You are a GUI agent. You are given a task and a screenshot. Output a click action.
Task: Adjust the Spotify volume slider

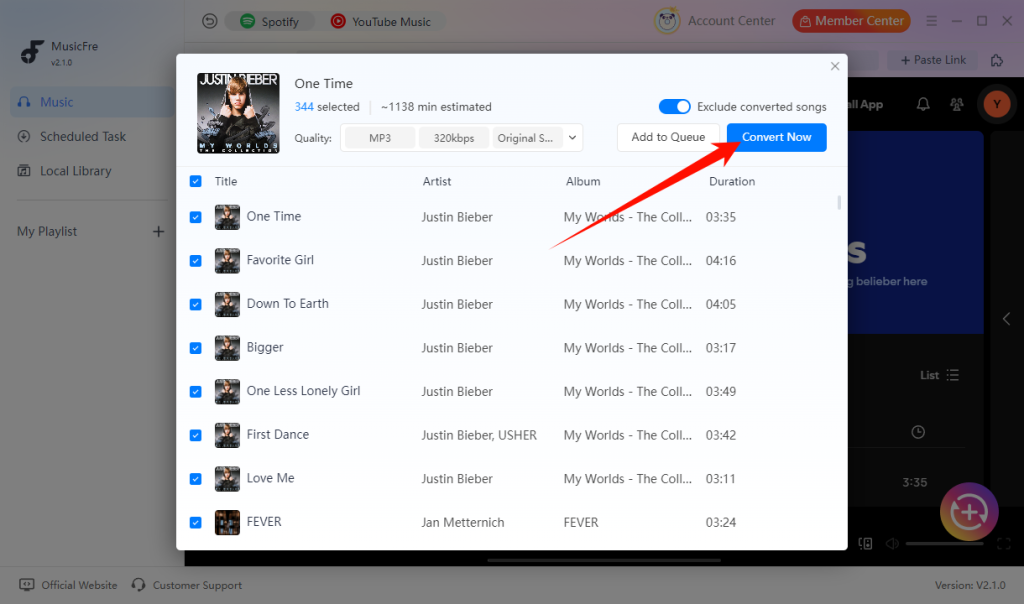(x=944, y=544)
